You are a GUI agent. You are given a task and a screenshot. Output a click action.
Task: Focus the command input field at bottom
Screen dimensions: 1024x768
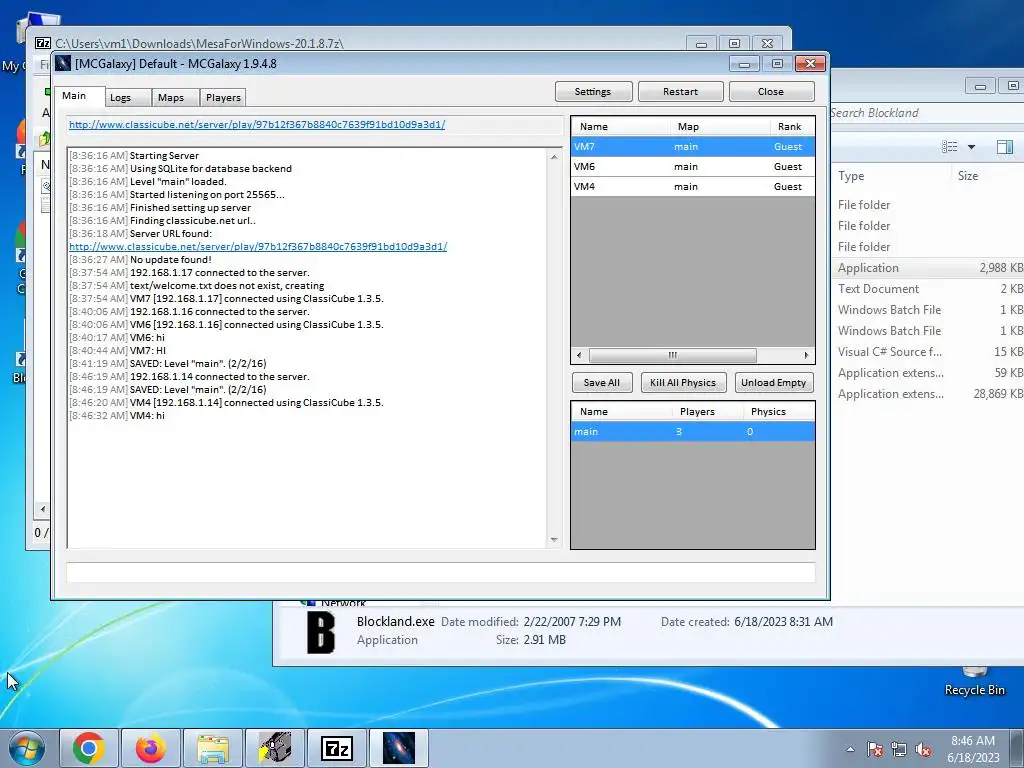pyautogui.click(x=441, y=573)
